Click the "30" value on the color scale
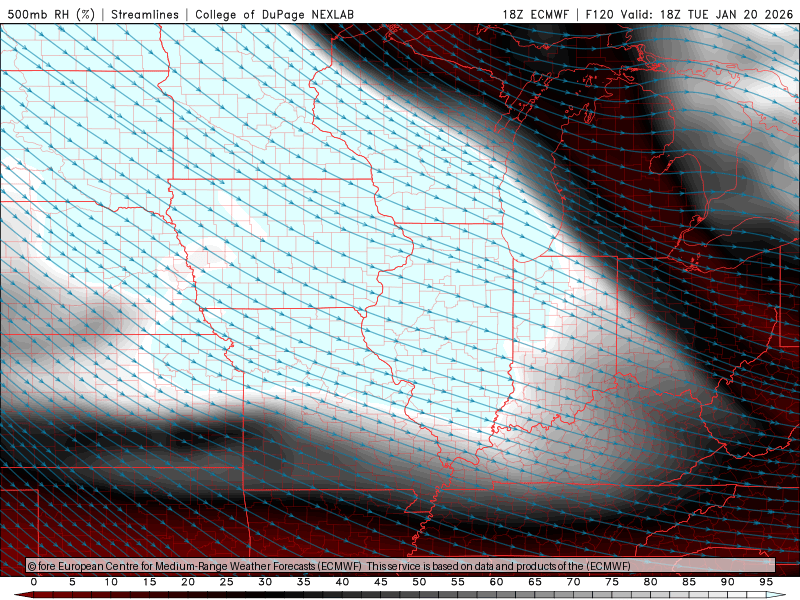Image resolution: width=800 pixels, height=600 pixels. [265, 582]
